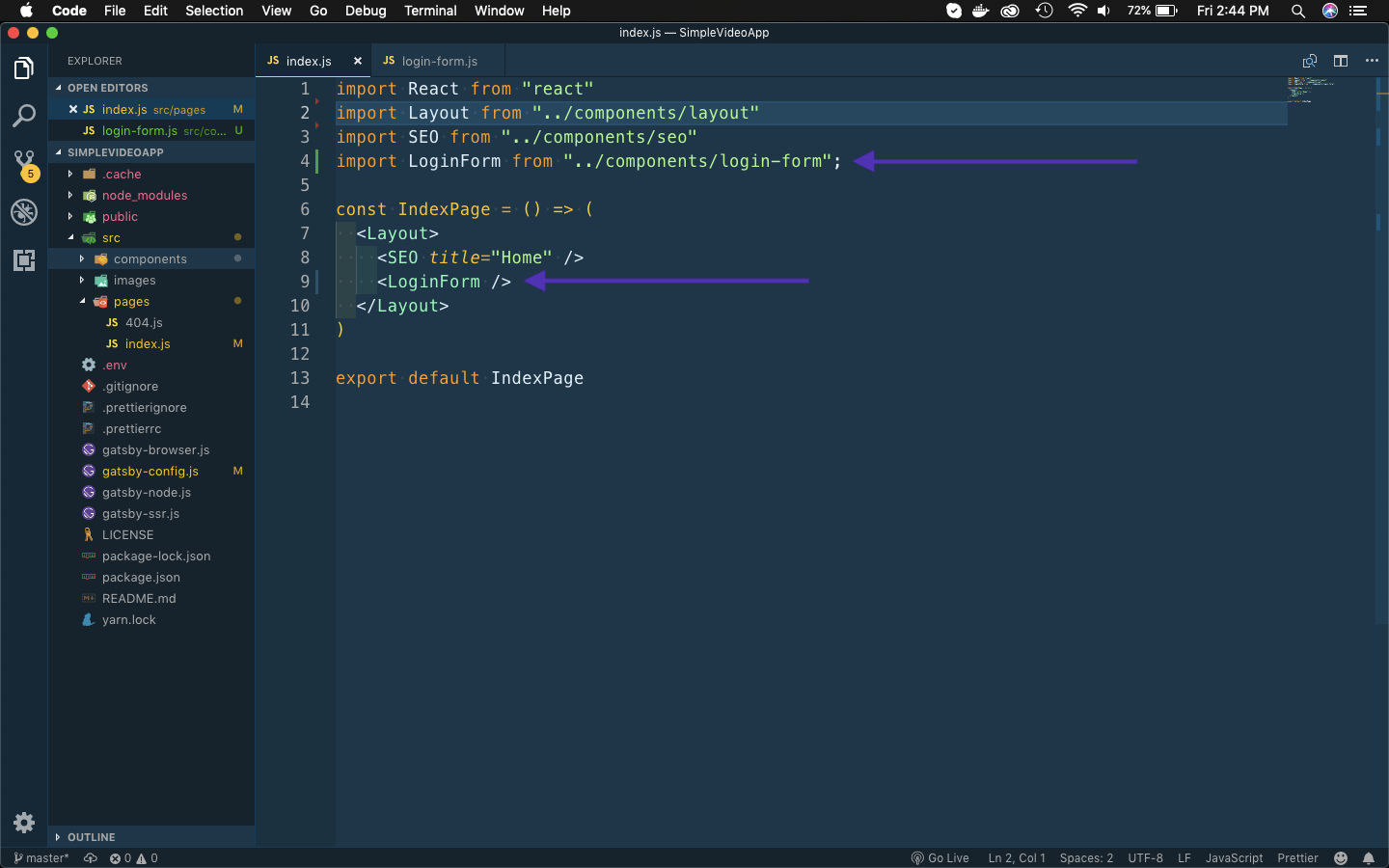Expand the components folder
The height and width of the screenshot is (868, 1389).
coord(151,259)
